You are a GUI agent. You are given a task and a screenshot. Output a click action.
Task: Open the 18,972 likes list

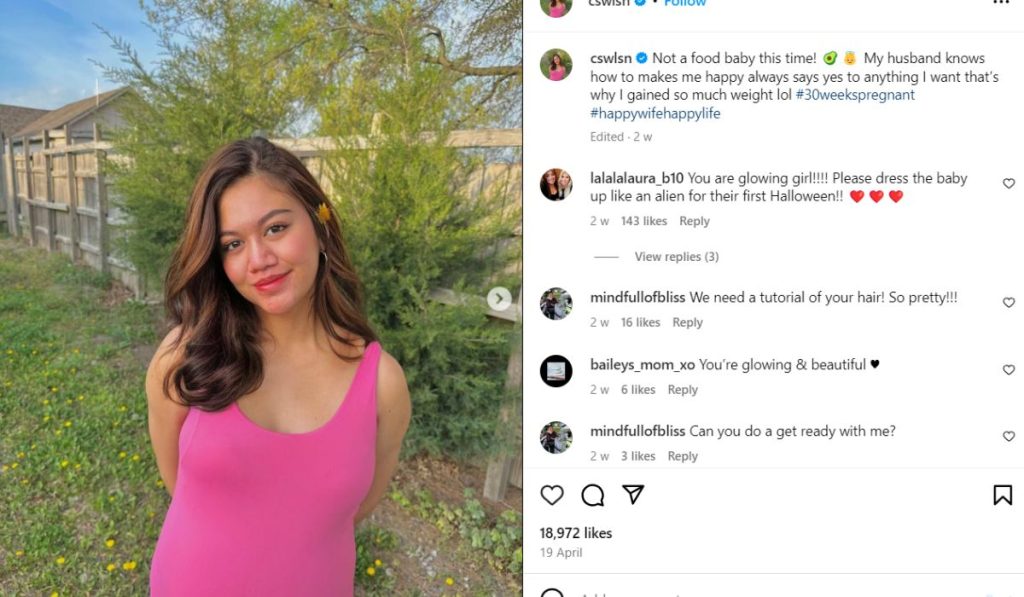(x=573, y=533)
